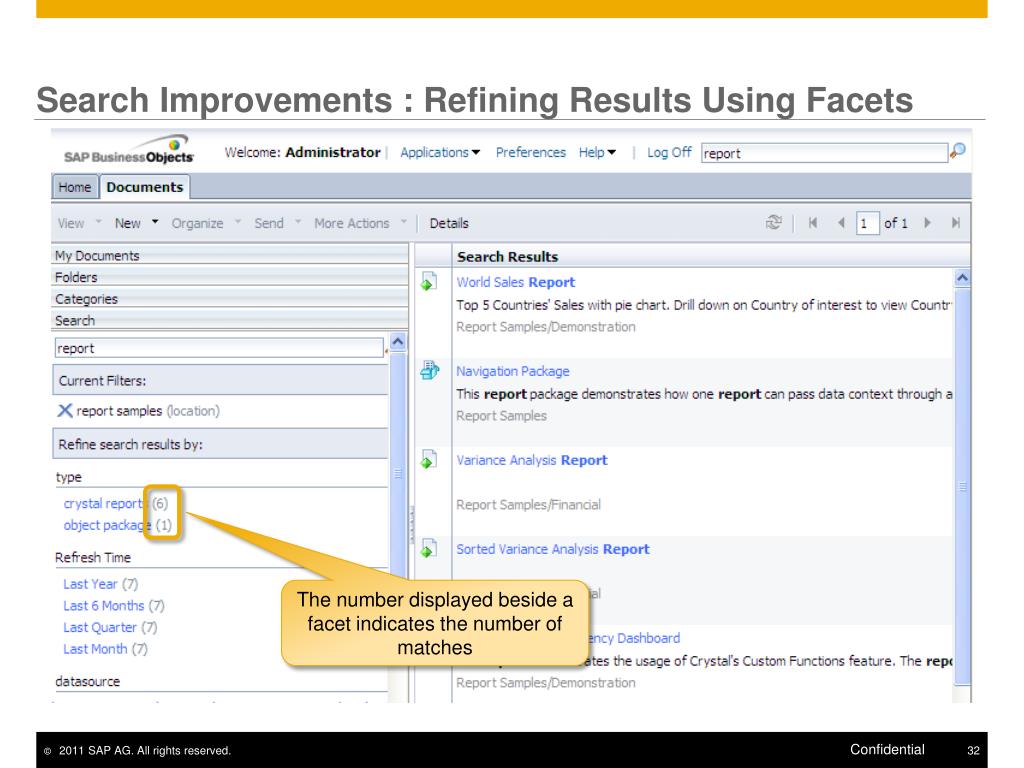The width and height of the screenshot is (1024, 768).
Task: Click the page number input field
Action: (x=867, y=223)
